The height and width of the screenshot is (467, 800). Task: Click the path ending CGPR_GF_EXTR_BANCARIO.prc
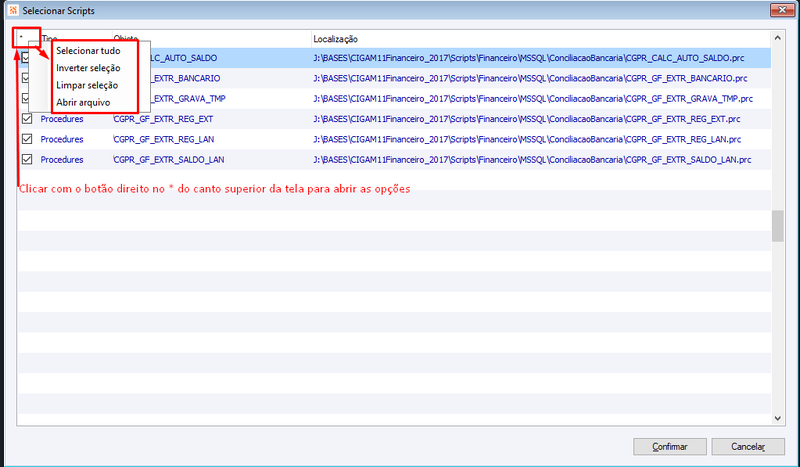click(x=531, y=78)
